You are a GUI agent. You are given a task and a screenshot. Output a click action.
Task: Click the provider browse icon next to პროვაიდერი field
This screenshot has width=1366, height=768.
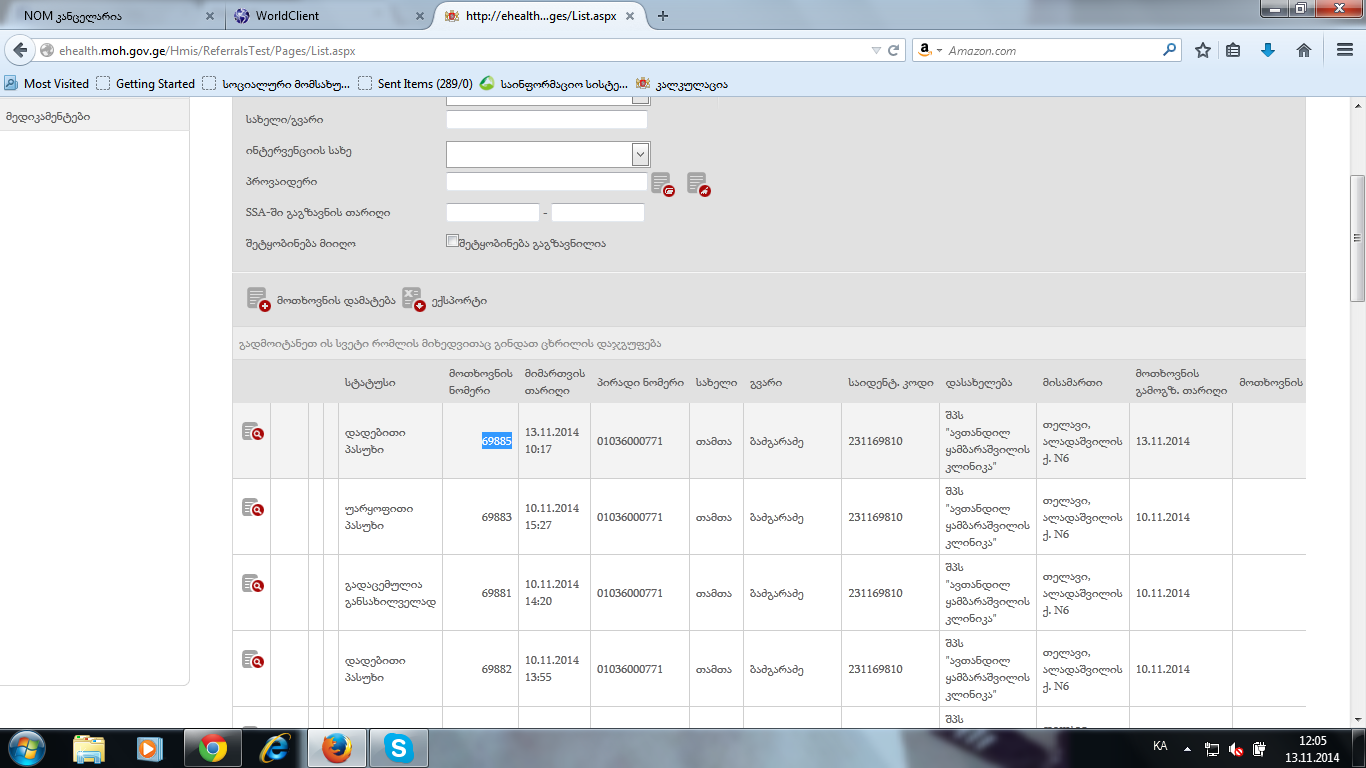(x=662, y=183)
